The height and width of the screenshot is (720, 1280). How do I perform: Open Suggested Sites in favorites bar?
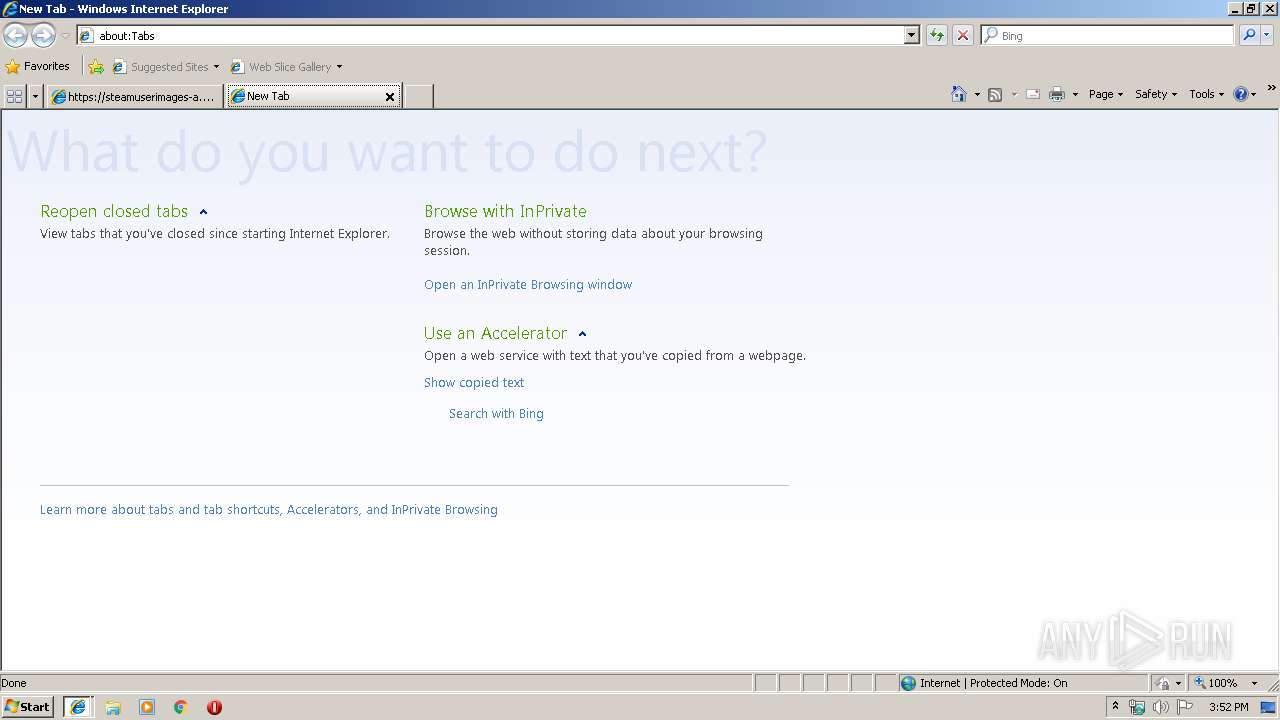tap(165, 67)
